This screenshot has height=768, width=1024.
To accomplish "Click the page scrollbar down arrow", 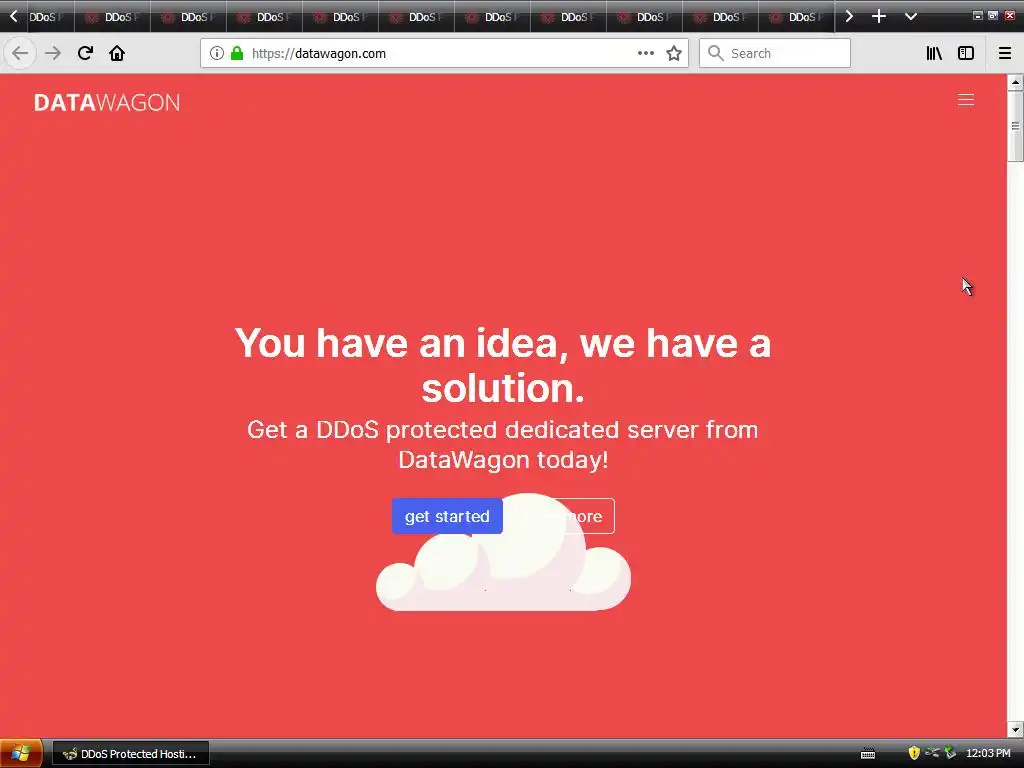I will point(1015,729).
